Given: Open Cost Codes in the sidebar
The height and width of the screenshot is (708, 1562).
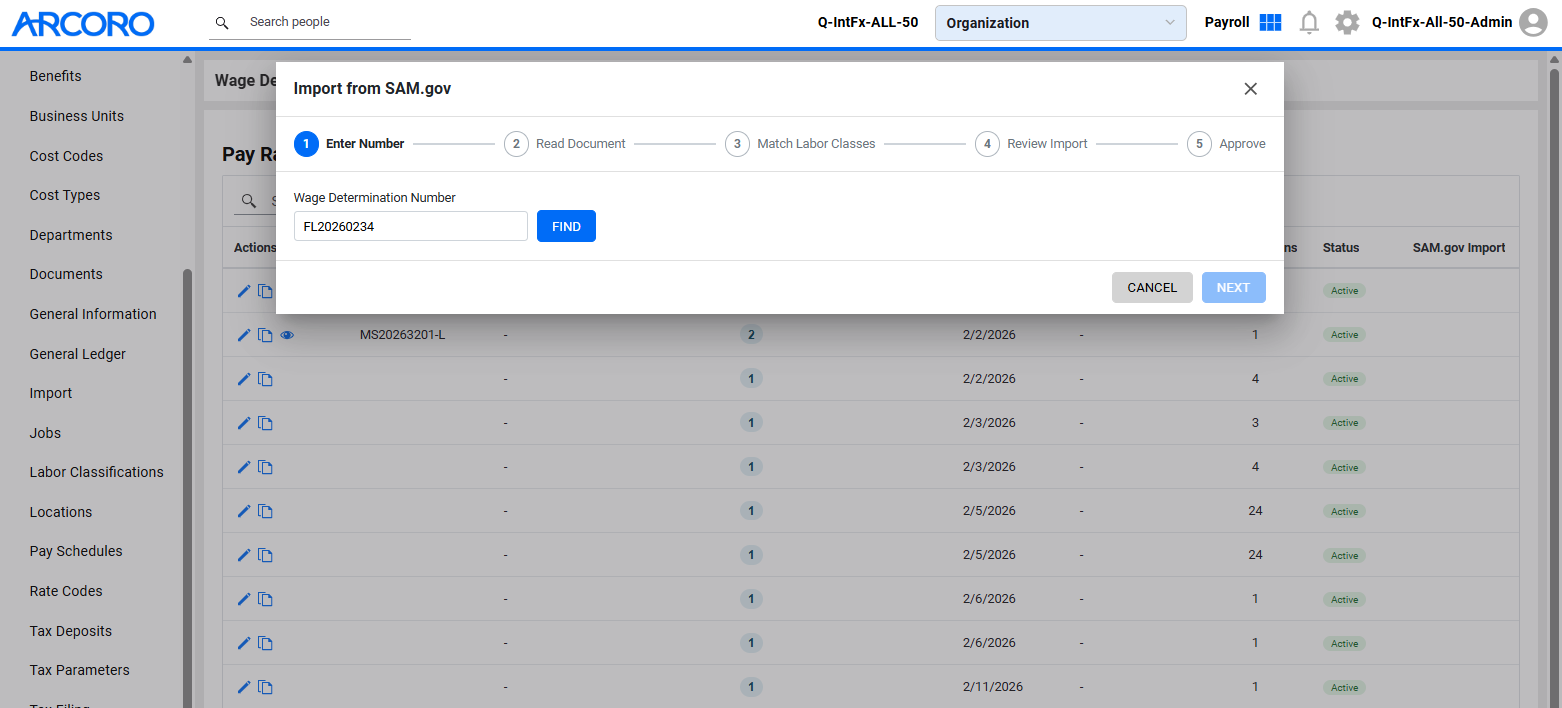Looking at the screenshot, I should [x=67, y=156].
